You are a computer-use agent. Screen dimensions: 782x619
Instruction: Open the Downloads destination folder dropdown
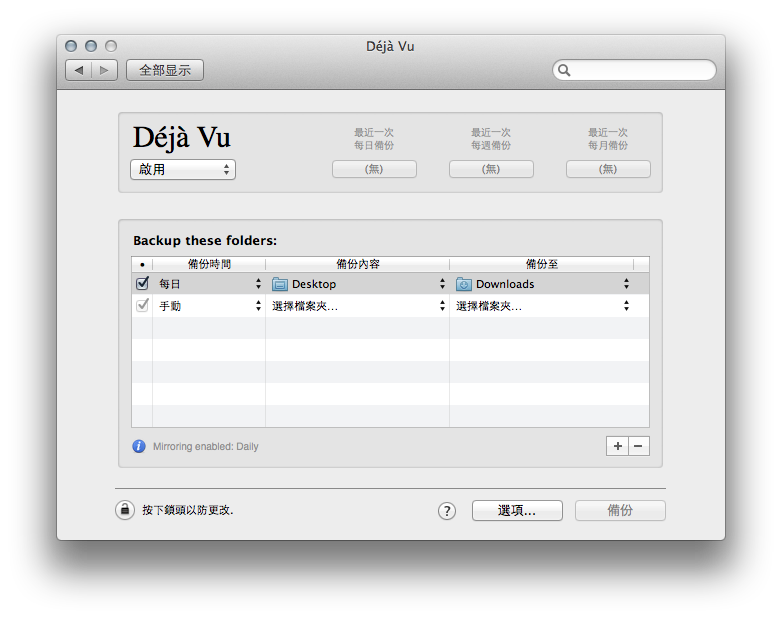[x=543, y=284]
